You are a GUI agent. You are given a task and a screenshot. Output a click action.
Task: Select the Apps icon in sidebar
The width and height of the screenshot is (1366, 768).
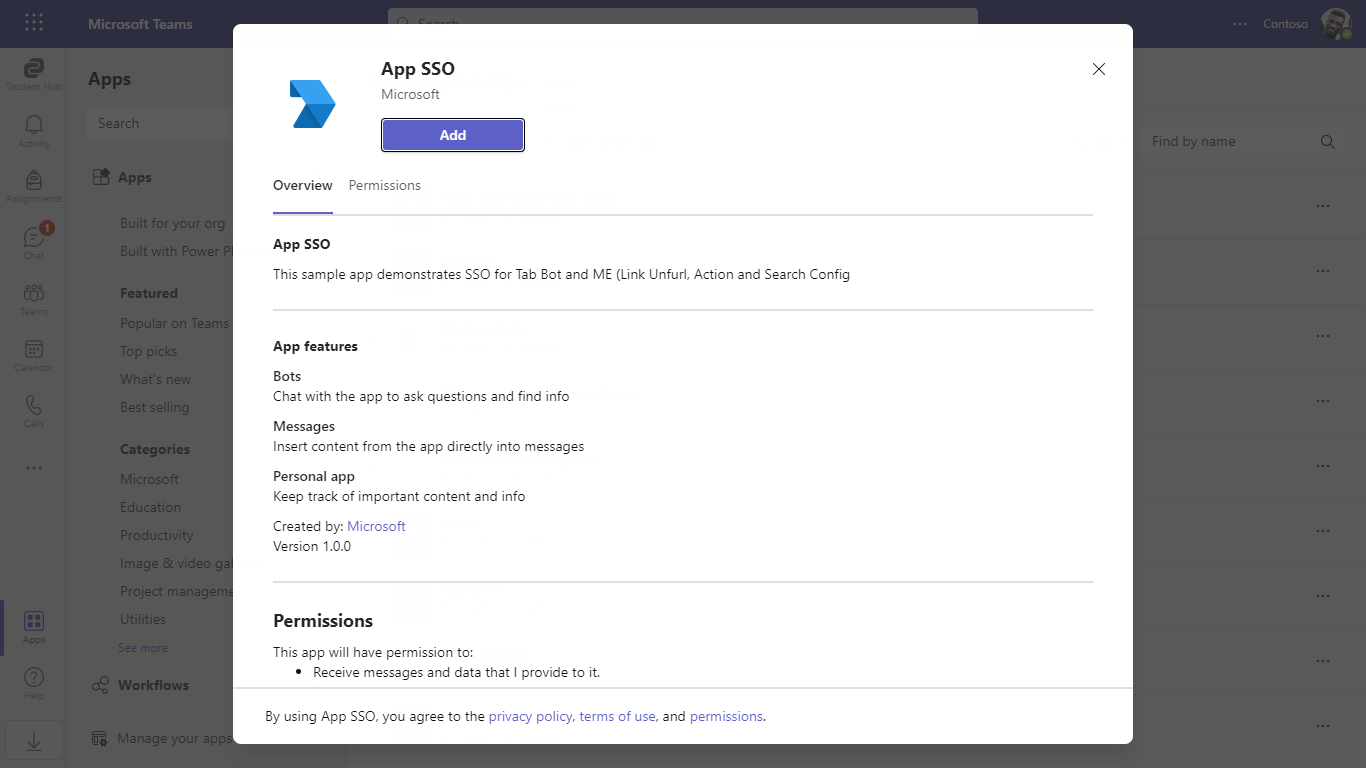tap(34, 628)
